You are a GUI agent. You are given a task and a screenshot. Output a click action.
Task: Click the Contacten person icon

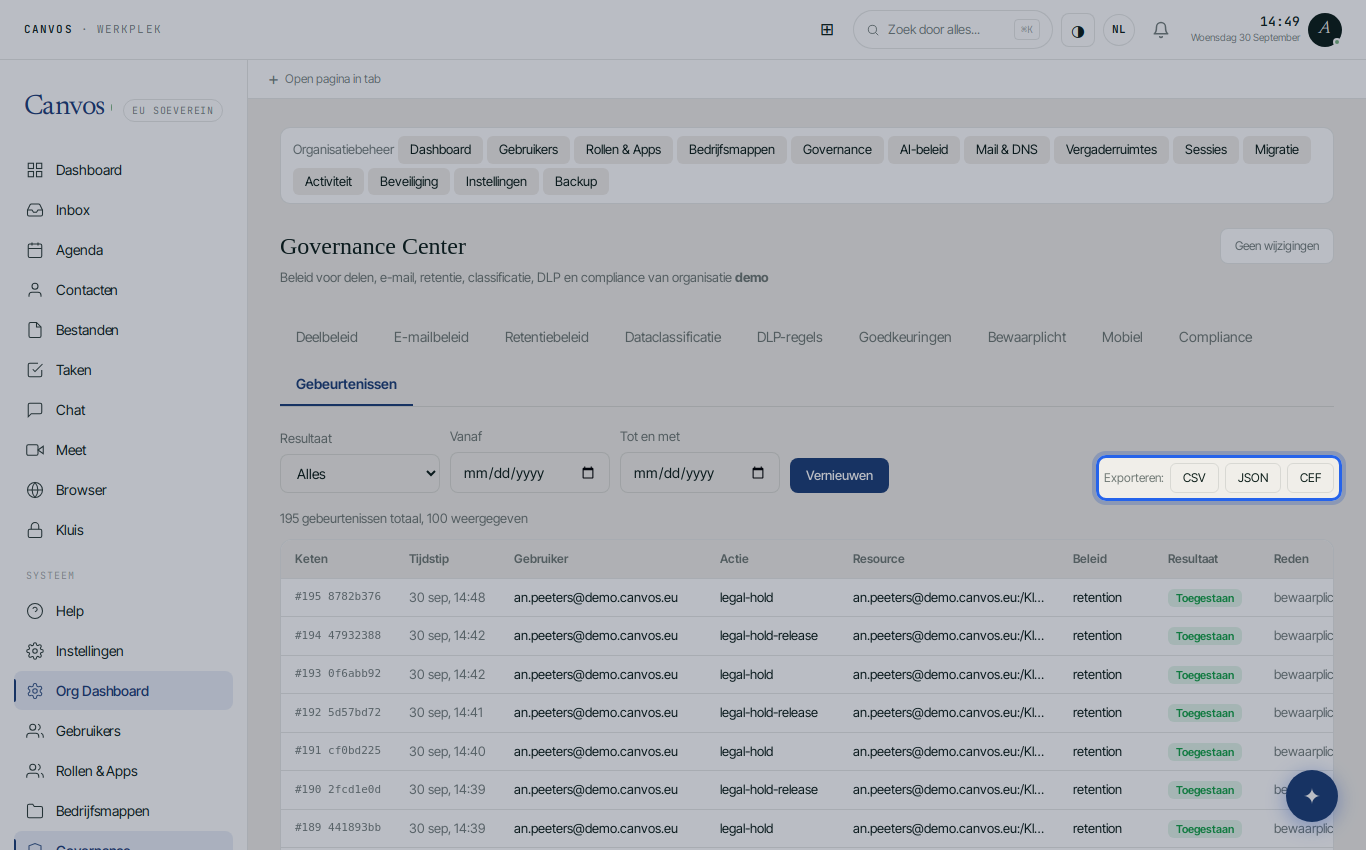35,290
